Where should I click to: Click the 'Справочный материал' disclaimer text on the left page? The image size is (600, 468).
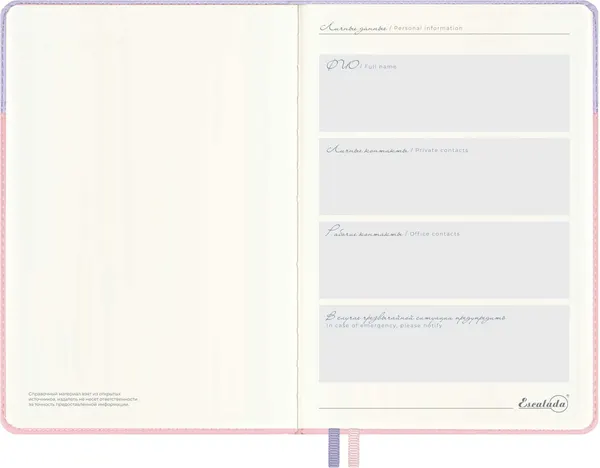[x=83, y=399]
